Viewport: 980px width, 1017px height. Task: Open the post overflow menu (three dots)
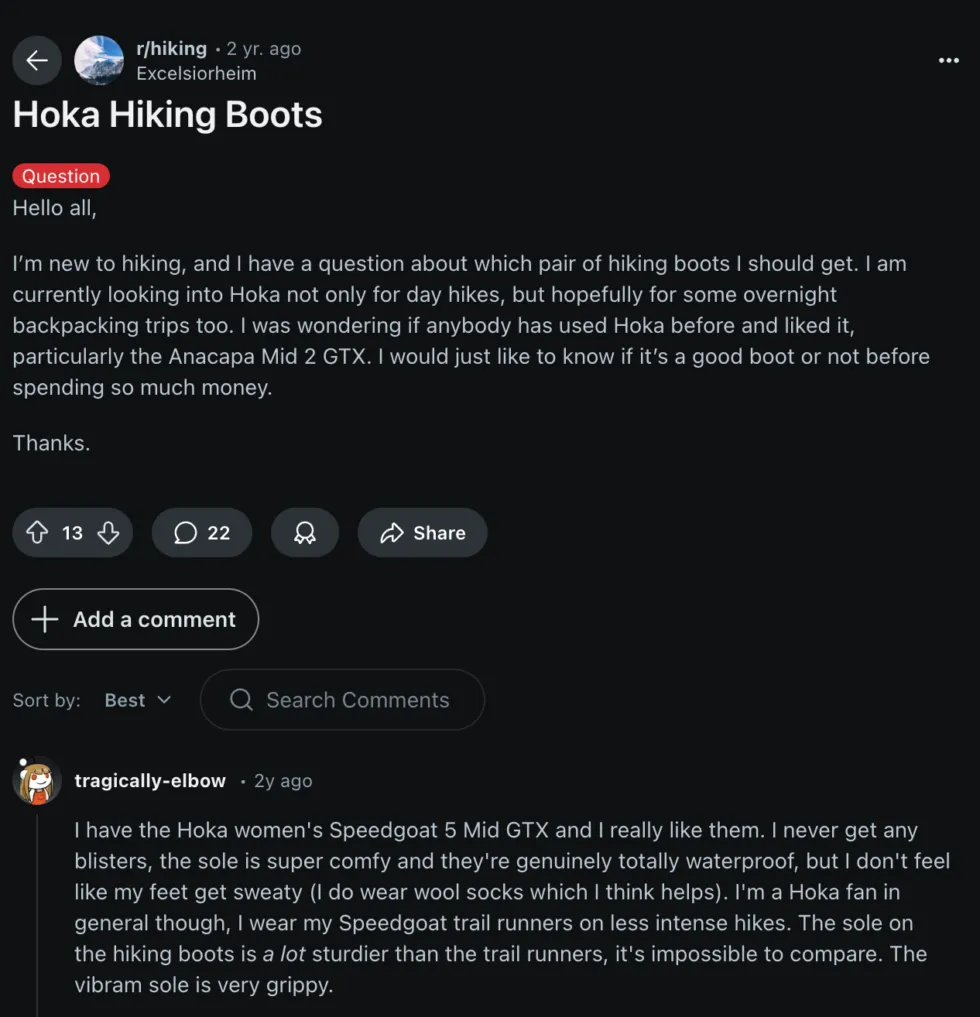click(x=947, y=60)
